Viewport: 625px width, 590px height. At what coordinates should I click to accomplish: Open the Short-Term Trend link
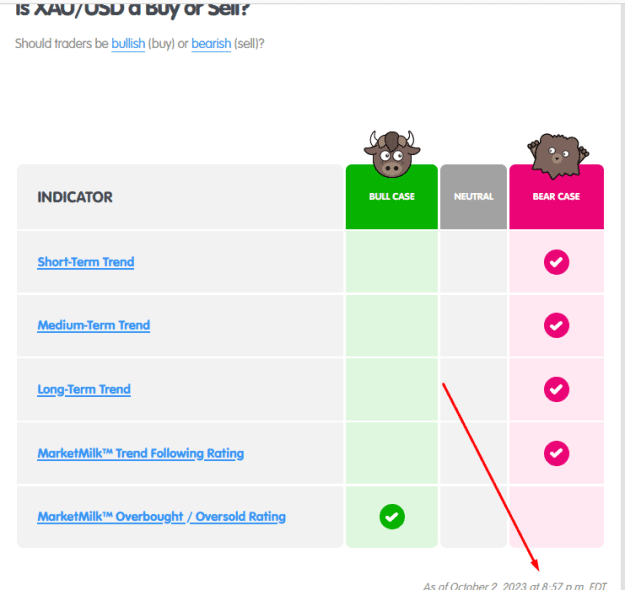point(86,262)
